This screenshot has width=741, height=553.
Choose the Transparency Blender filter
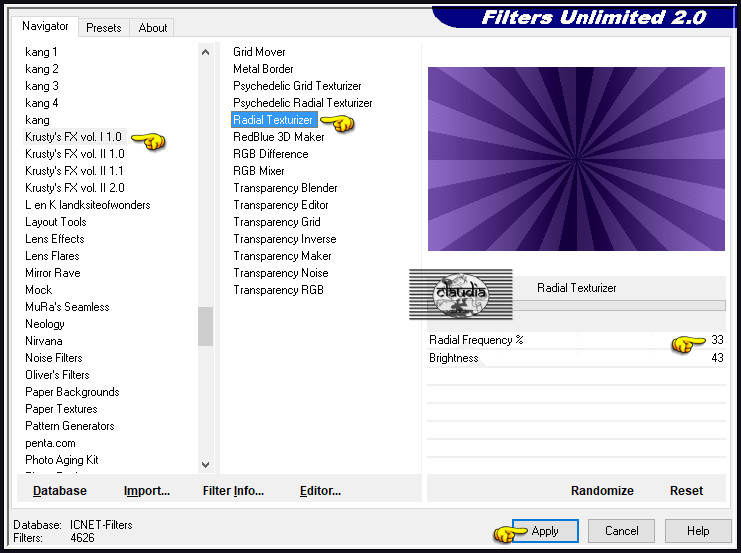click(x=285, y=188)
